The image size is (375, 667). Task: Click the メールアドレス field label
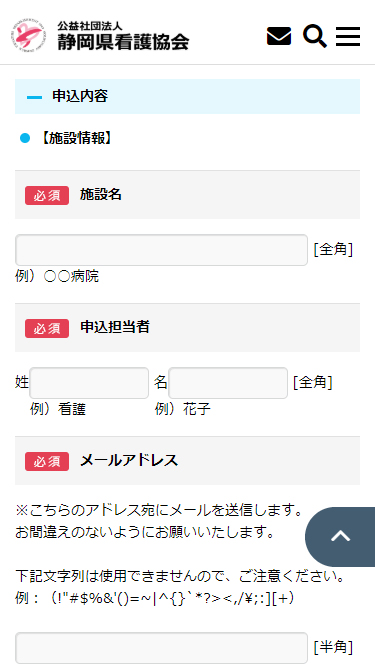(x=129, y=460)
